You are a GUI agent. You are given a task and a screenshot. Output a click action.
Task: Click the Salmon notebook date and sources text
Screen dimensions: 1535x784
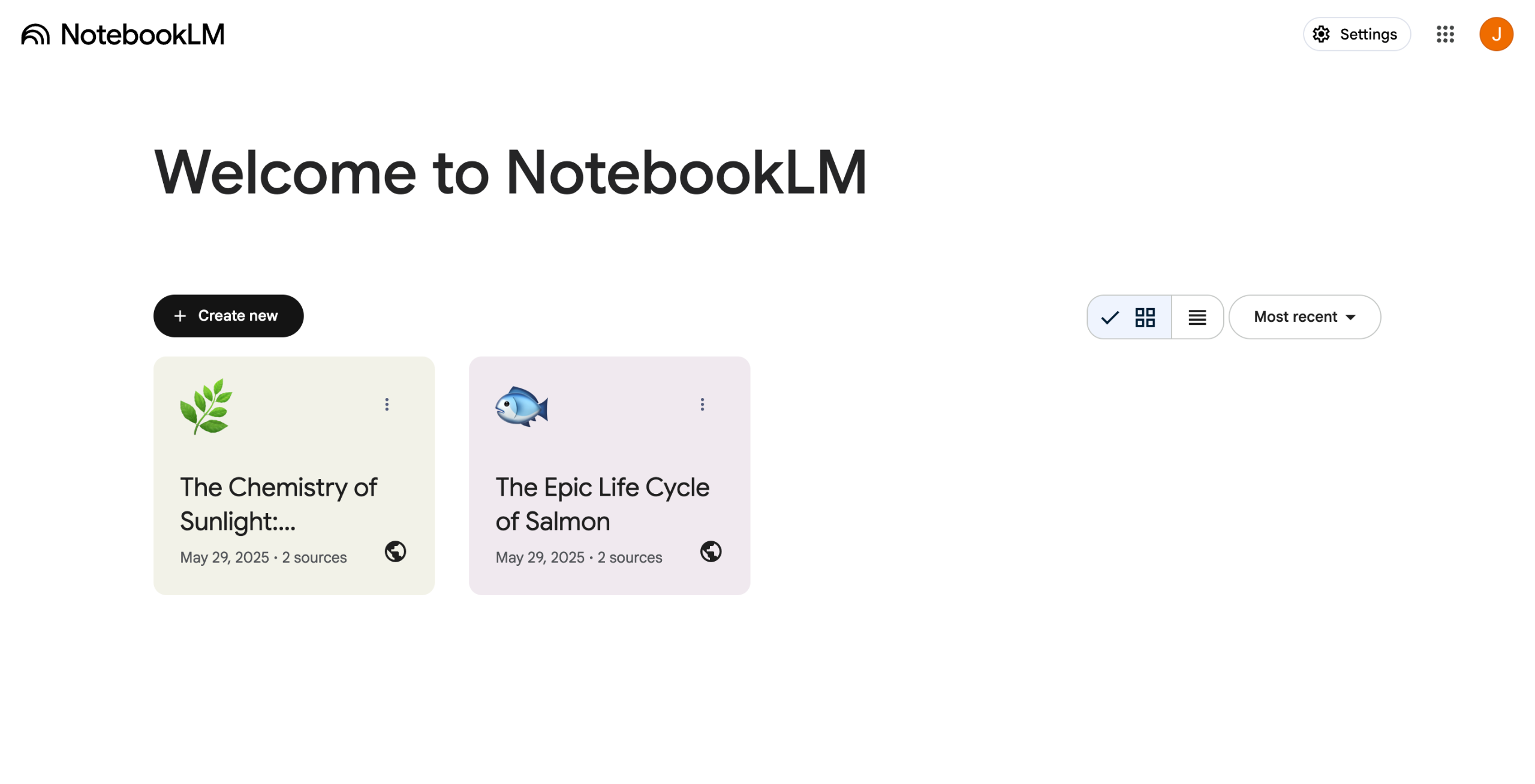pyautogui.click(x=579, y=557)
